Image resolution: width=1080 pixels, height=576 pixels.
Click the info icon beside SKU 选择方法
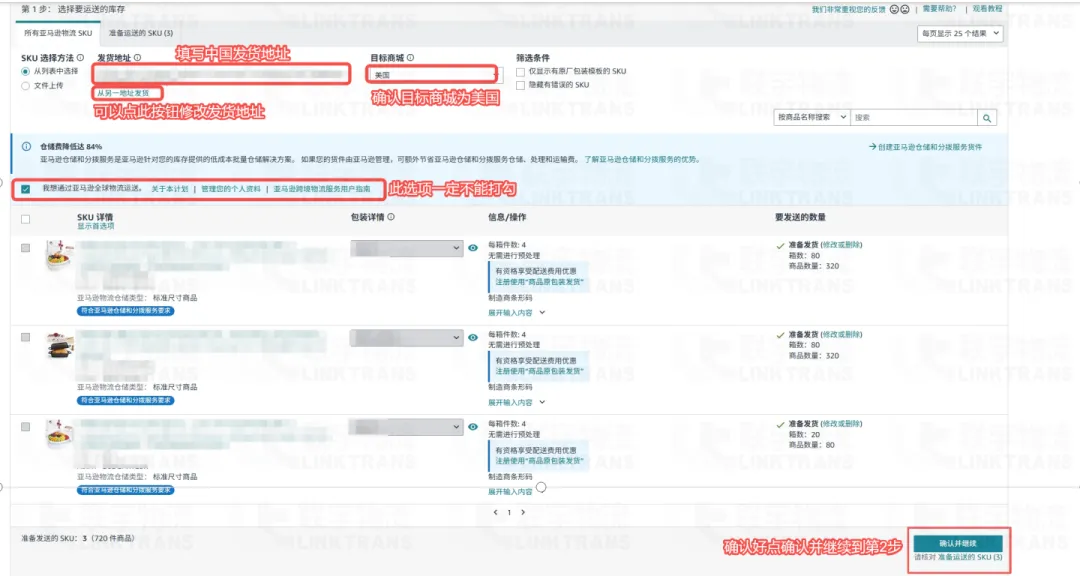tap(81, 58)
